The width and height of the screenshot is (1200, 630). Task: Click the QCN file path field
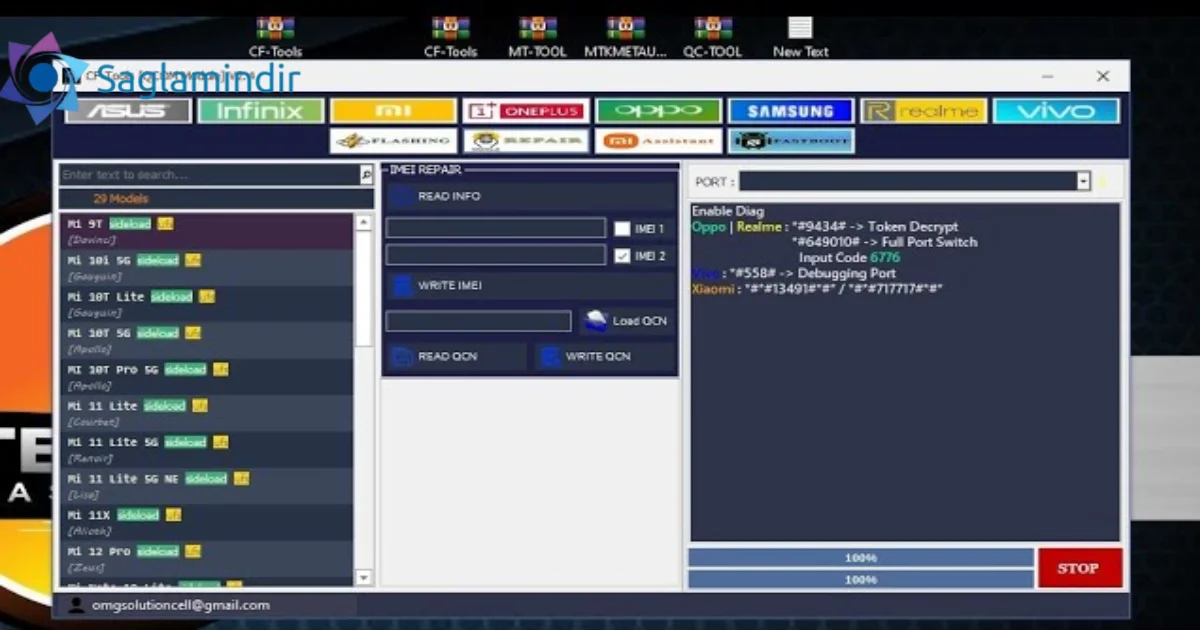[x=479, y=321]
